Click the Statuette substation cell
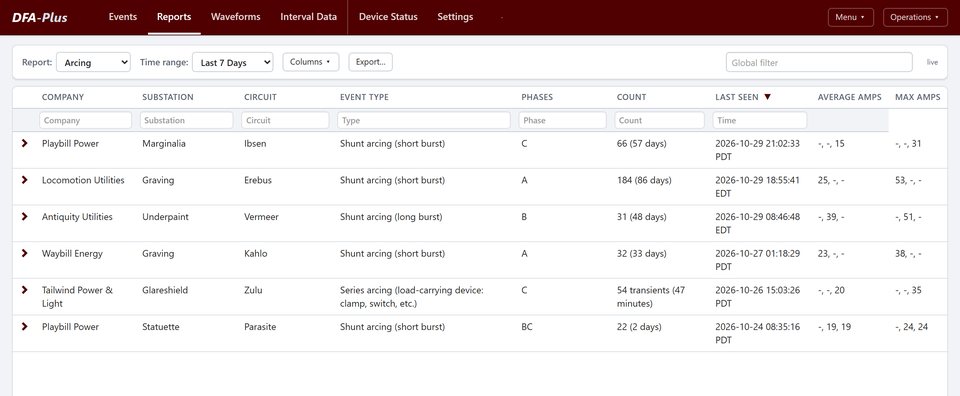The height and width of the screenshot is (396, 960). [161, 327]
